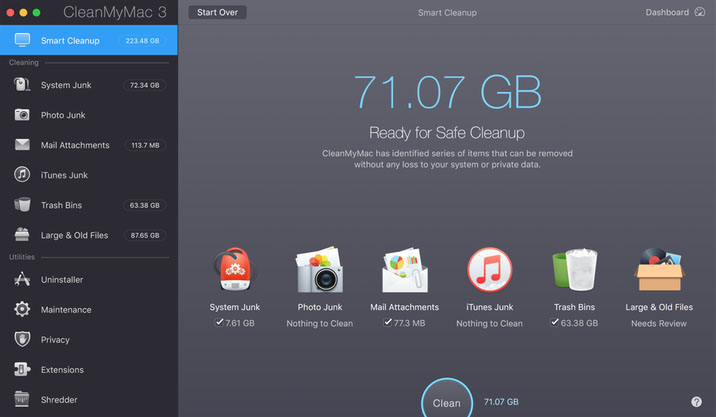Uncheck the Mail Attachments 77.3 MB checkbox
The width and height of the screenshot is (716, 417).
[388, 322]
